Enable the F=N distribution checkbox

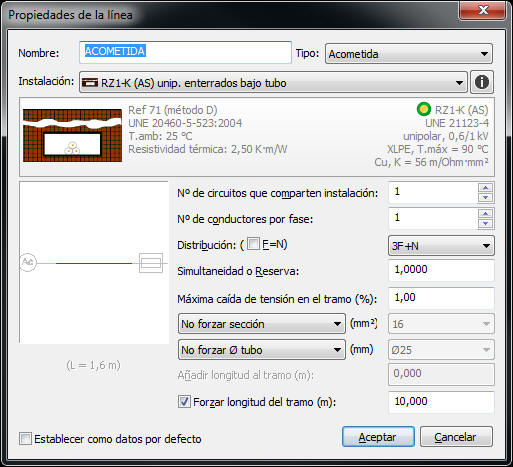[x=253, y=244]
